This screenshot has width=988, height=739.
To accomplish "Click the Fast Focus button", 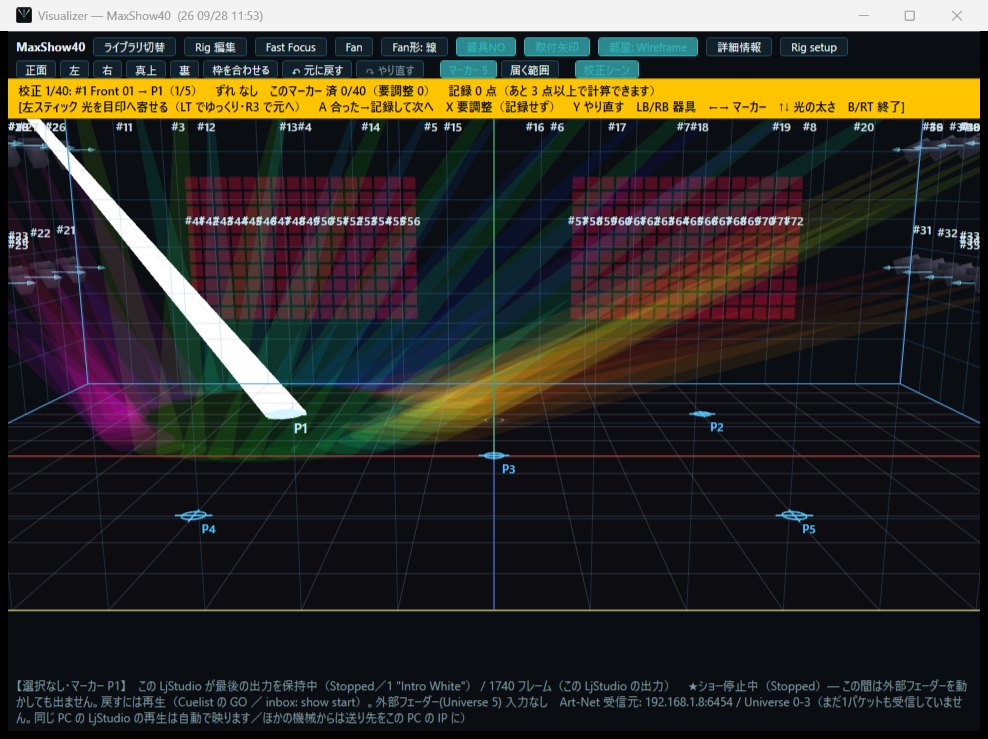I will (x=290, y=47).
